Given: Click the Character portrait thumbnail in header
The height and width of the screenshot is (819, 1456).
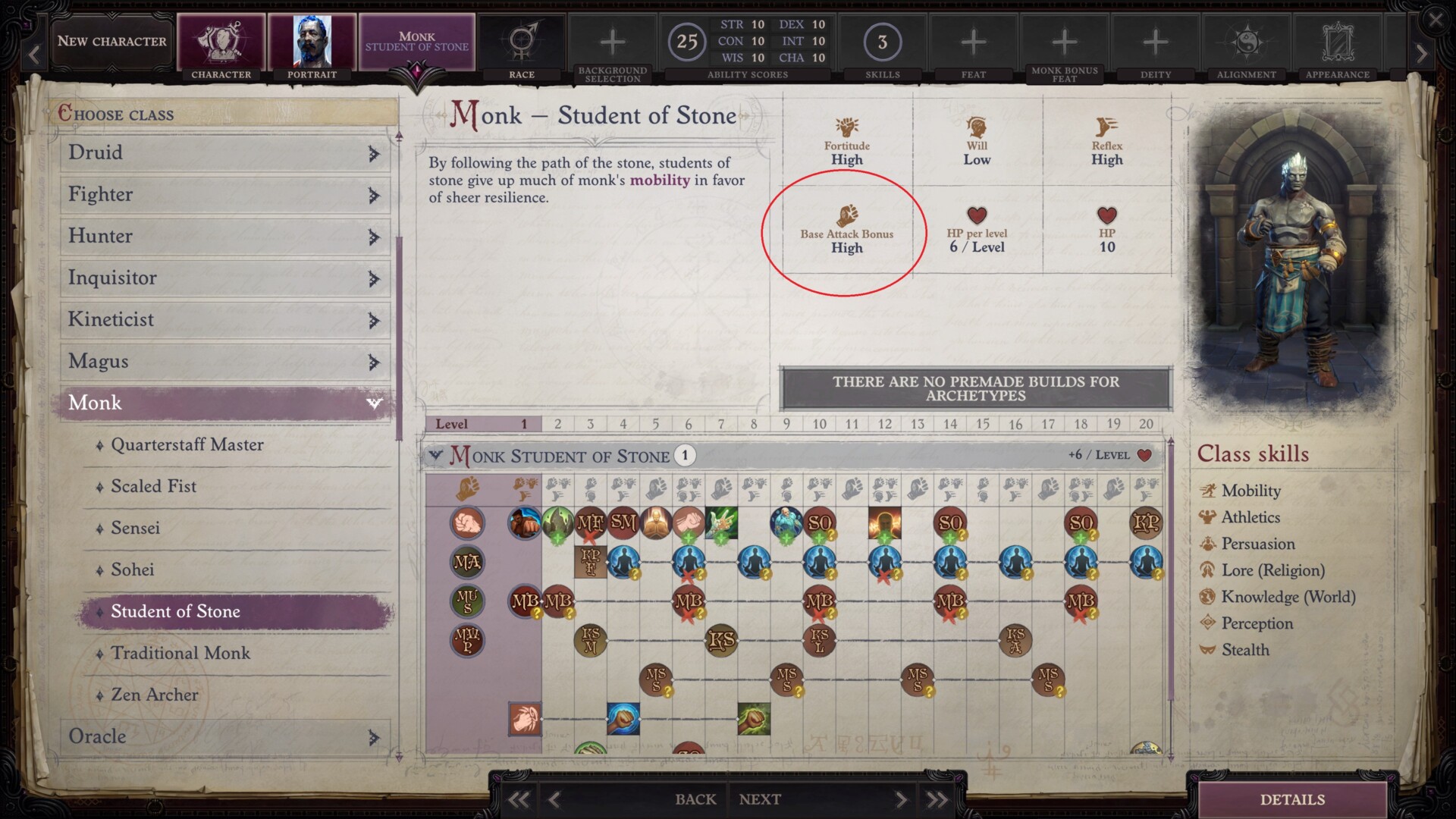Looking at the screenshot, I should (x=312, y=41).
